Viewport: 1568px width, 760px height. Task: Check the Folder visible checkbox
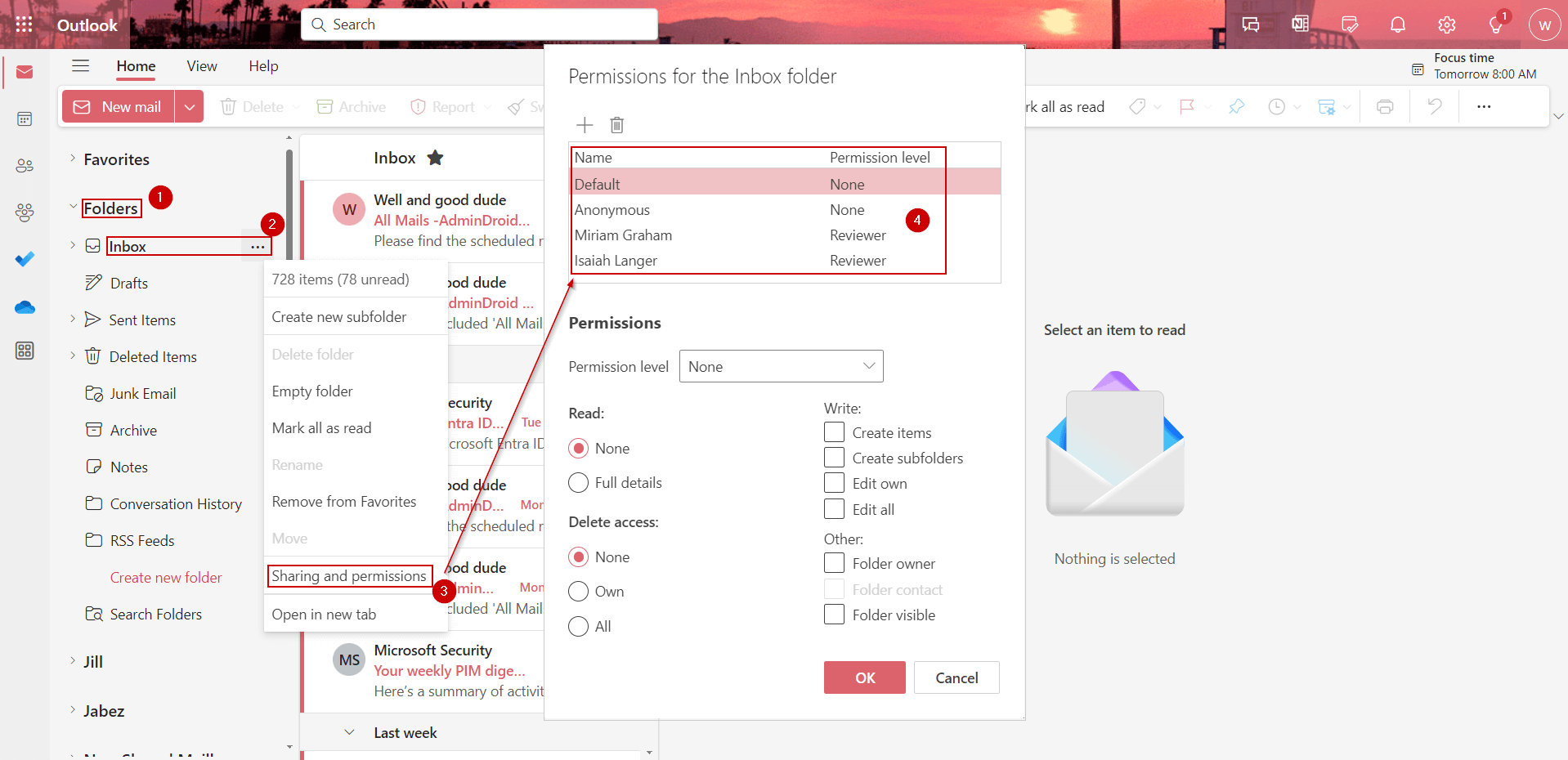click(x=834, y=614)
